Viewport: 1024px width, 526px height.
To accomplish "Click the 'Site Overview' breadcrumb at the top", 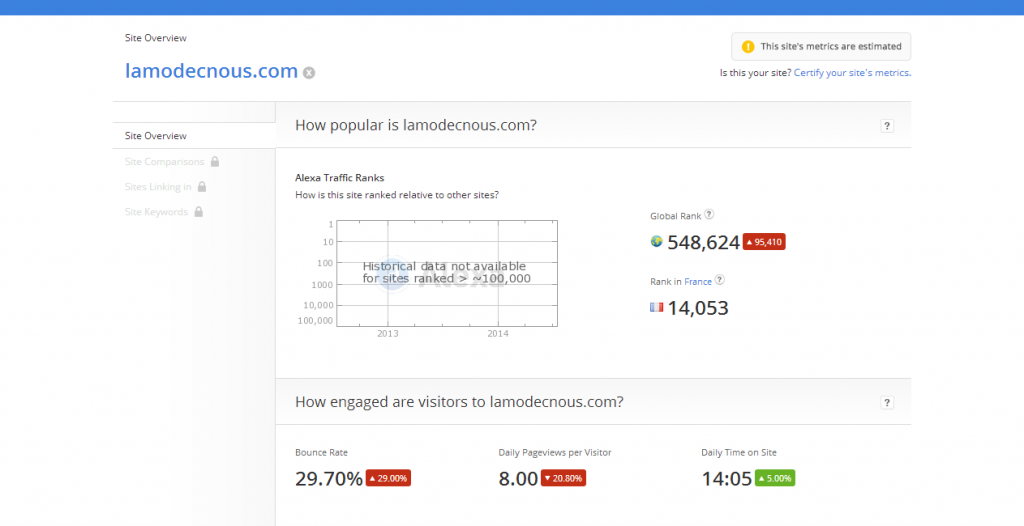I will 155,38.
